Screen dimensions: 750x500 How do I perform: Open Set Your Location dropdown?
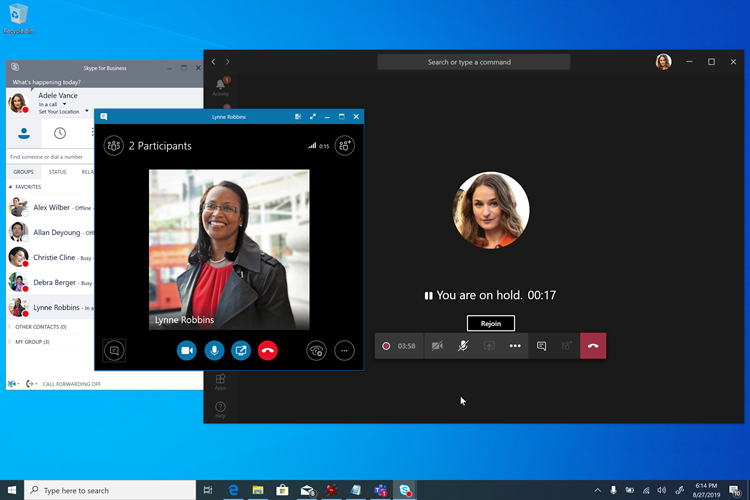87,111
